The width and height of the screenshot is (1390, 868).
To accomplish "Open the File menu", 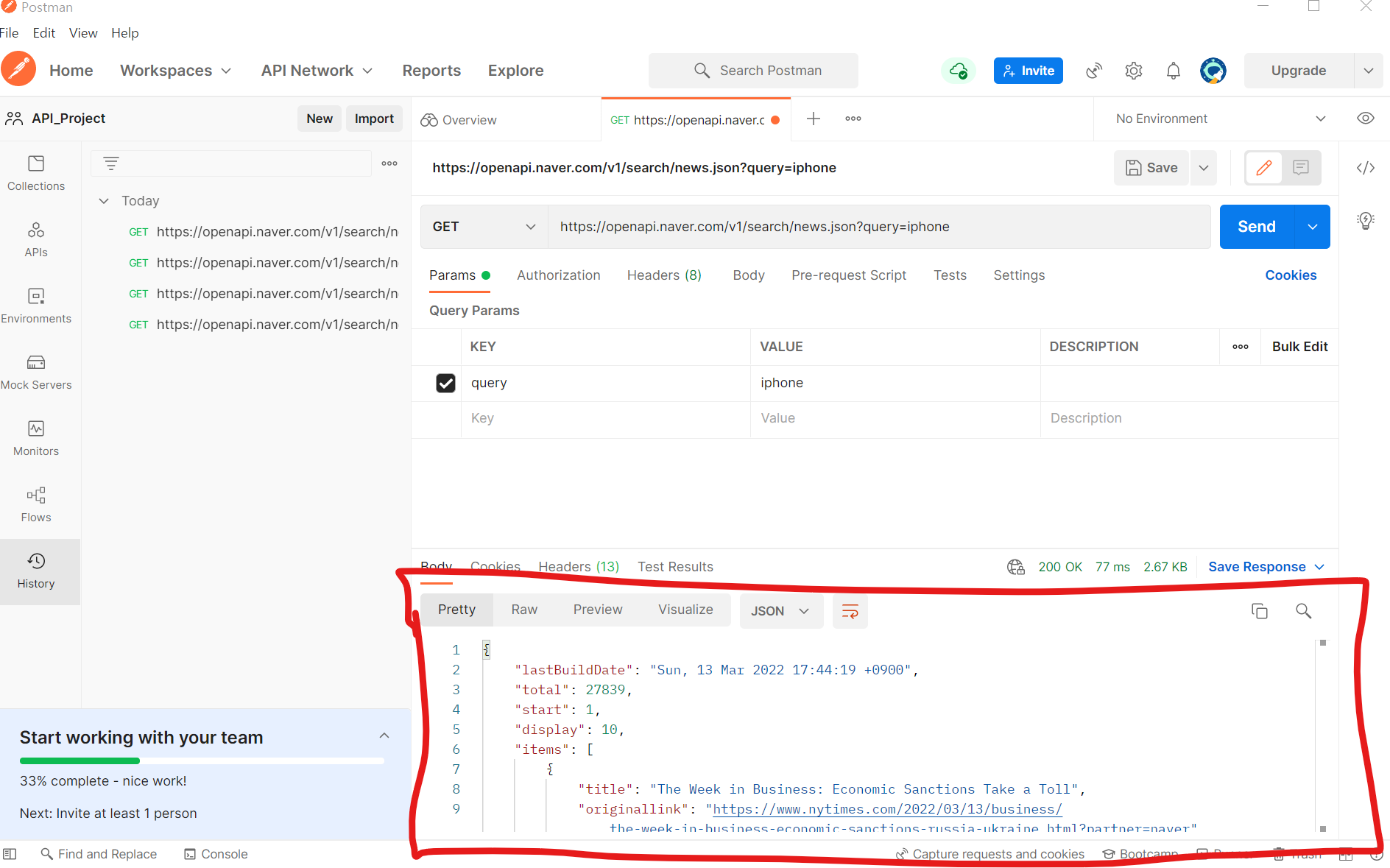I will (10, 33).
